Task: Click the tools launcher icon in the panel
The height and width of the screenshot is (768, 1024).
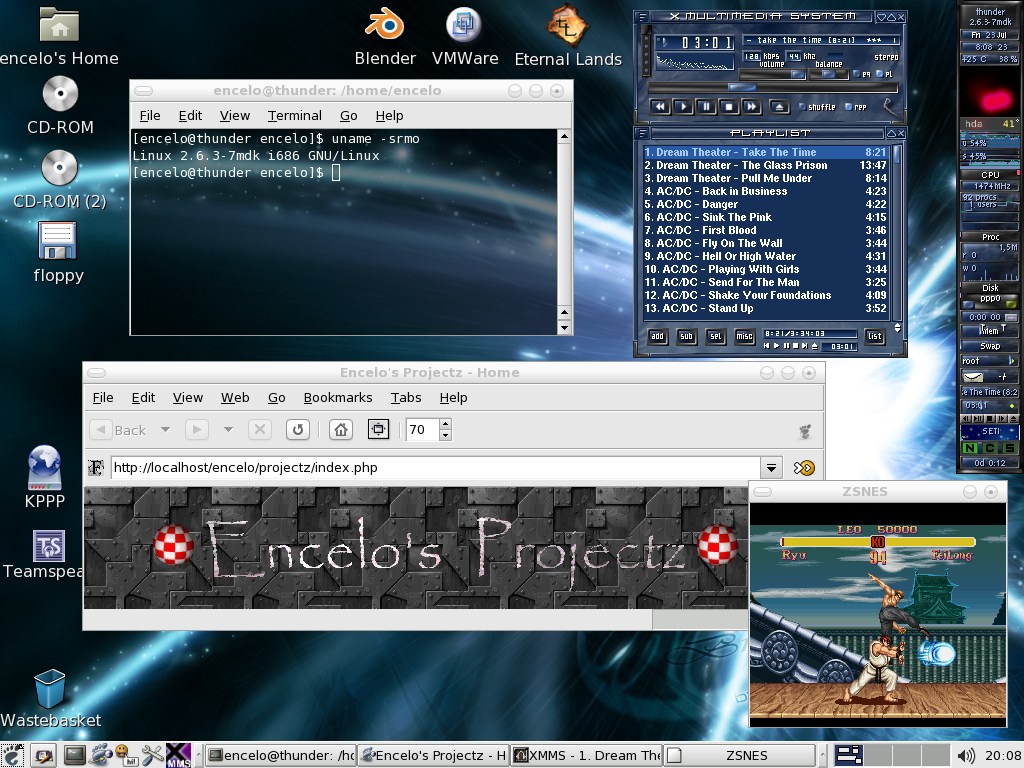Action: [x=152, y=755]
